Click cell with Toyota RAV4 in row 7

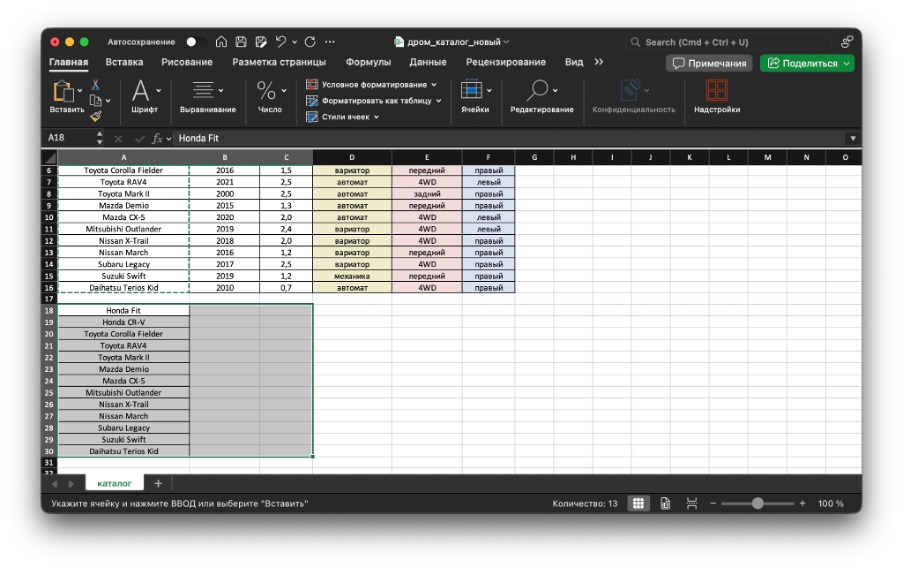coord(123,182)
